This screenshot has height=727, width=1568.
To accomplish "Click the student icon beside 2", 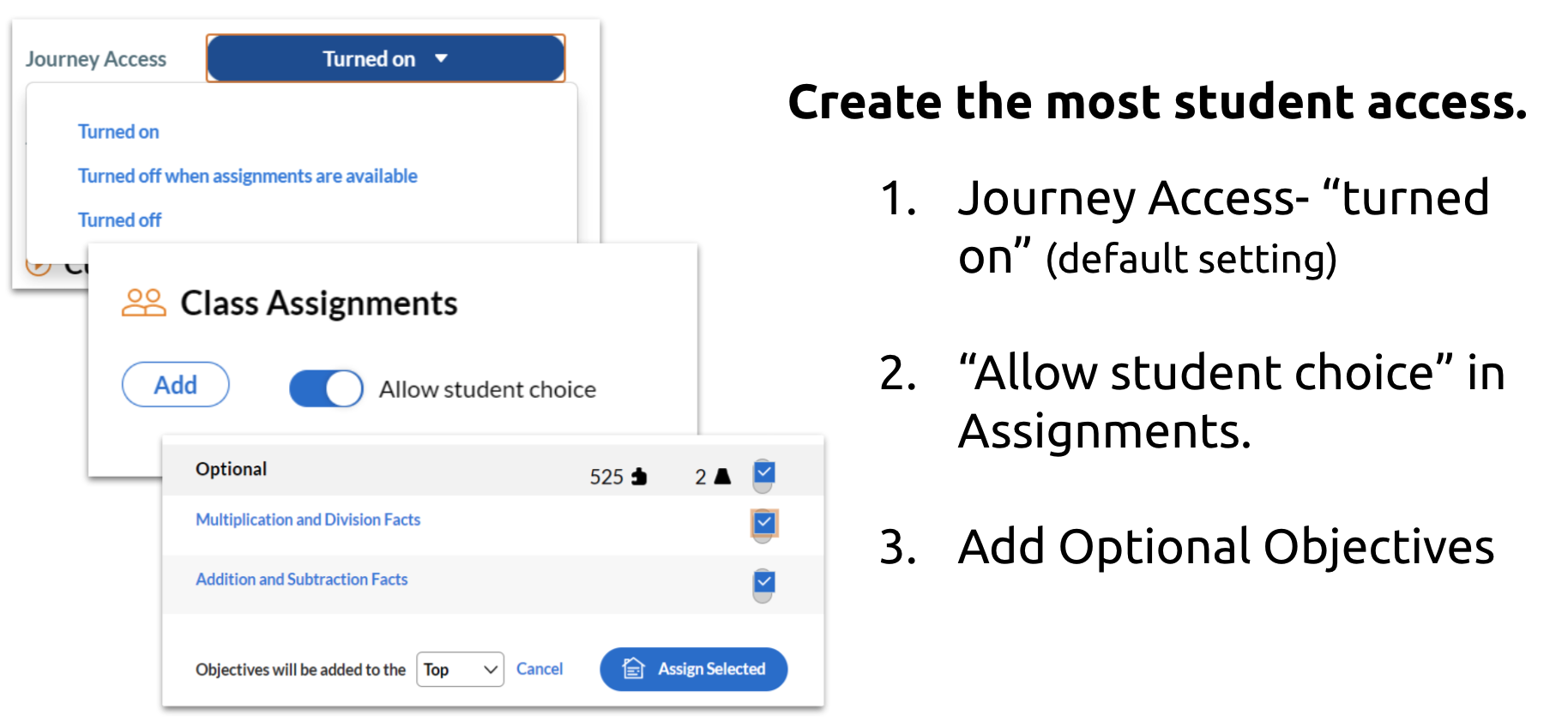I will point(722,477).
